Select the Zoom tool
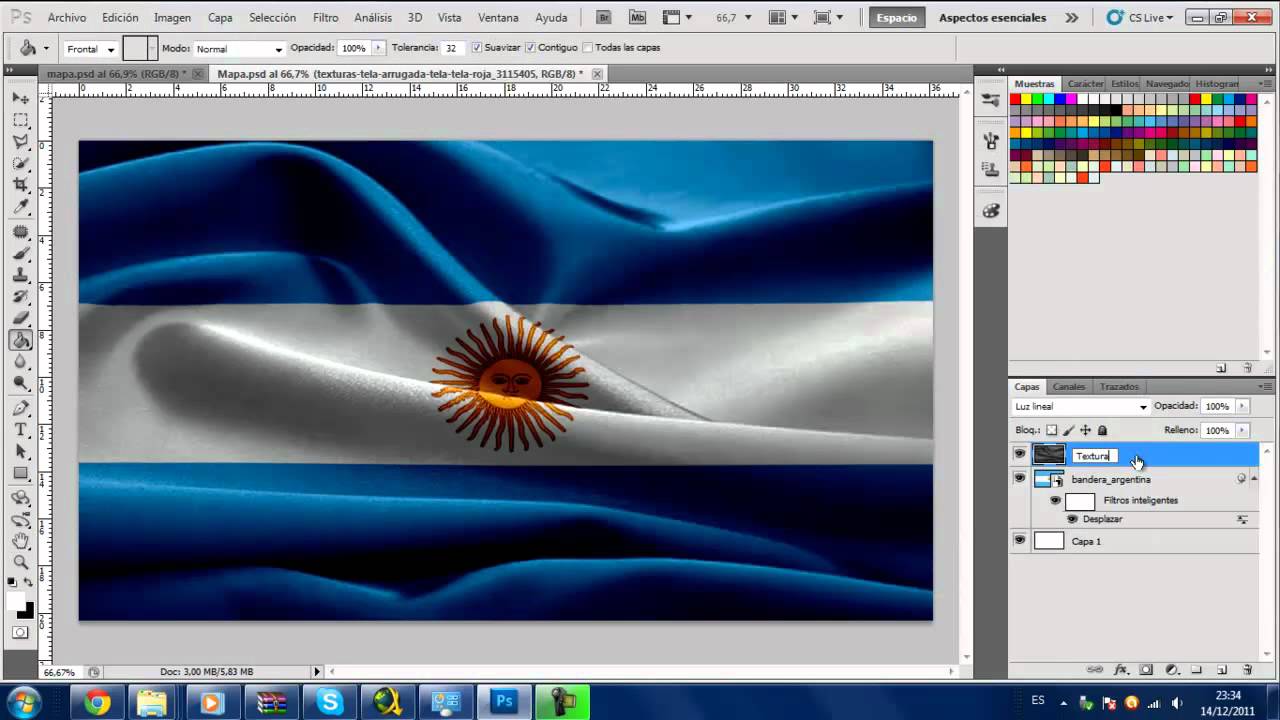1280x720 pixels. tap(20, 563)
